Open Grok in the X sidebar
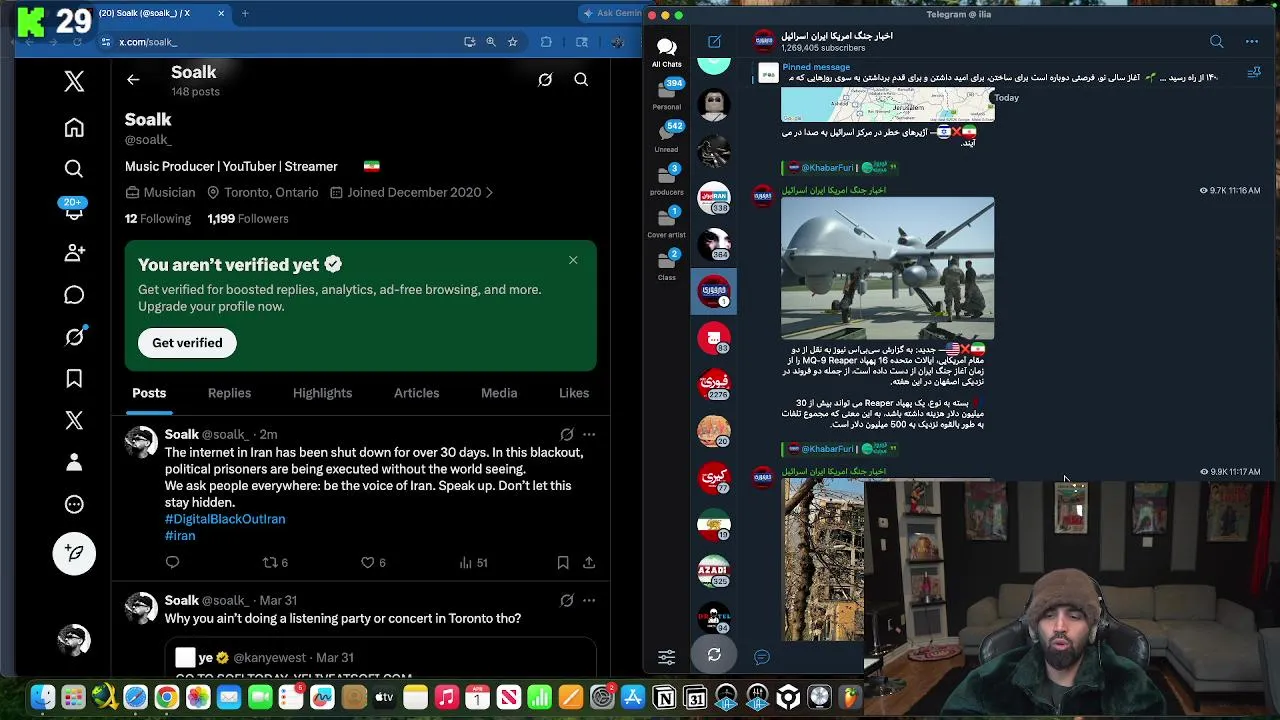Viewport: 1280px width, 720px height. coord(74,337)
